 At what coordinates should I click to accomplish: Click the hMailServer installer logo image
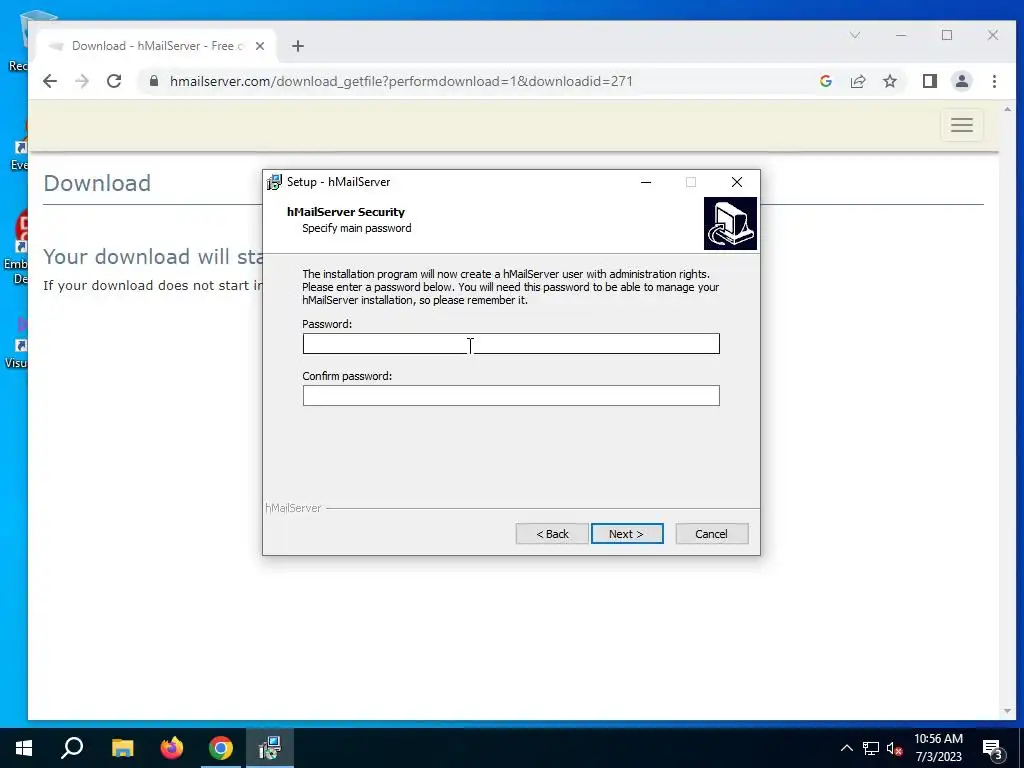coord(730,223)
